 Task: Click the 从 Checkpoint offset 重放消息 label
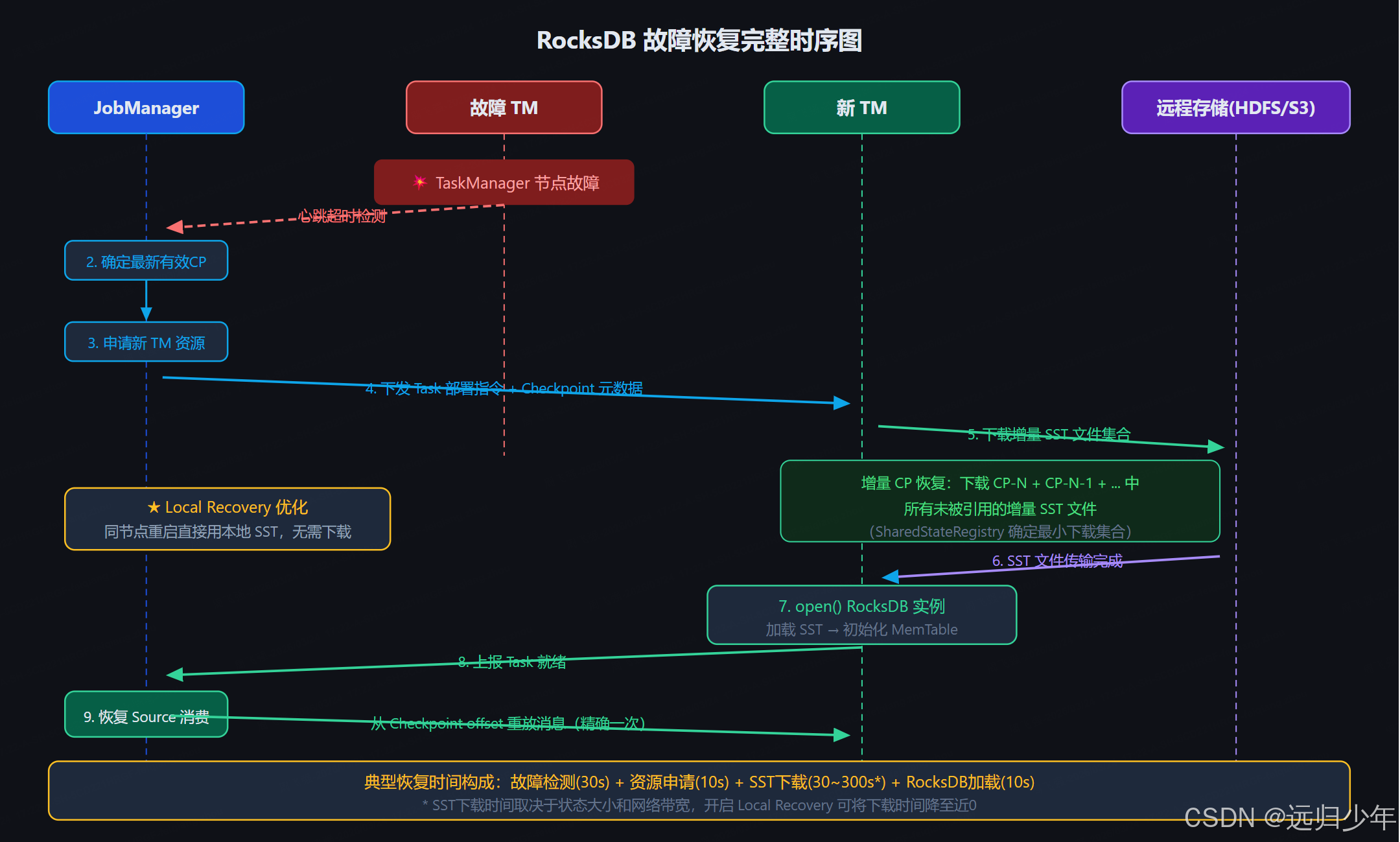point(507,723)
